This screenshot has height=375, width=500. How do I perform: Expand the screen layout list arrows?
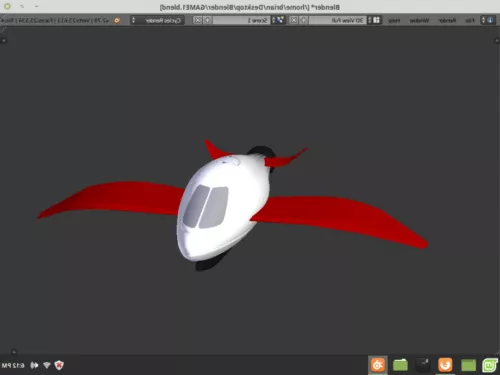click(x=369, y=20)
